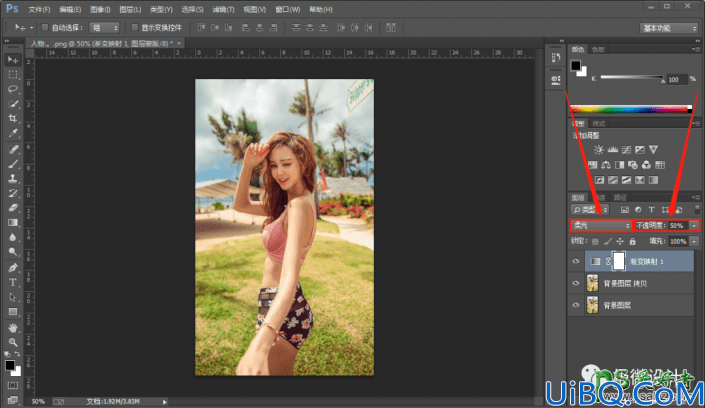Open the collapsed History panel icon
705x408 pixels.
556,58
